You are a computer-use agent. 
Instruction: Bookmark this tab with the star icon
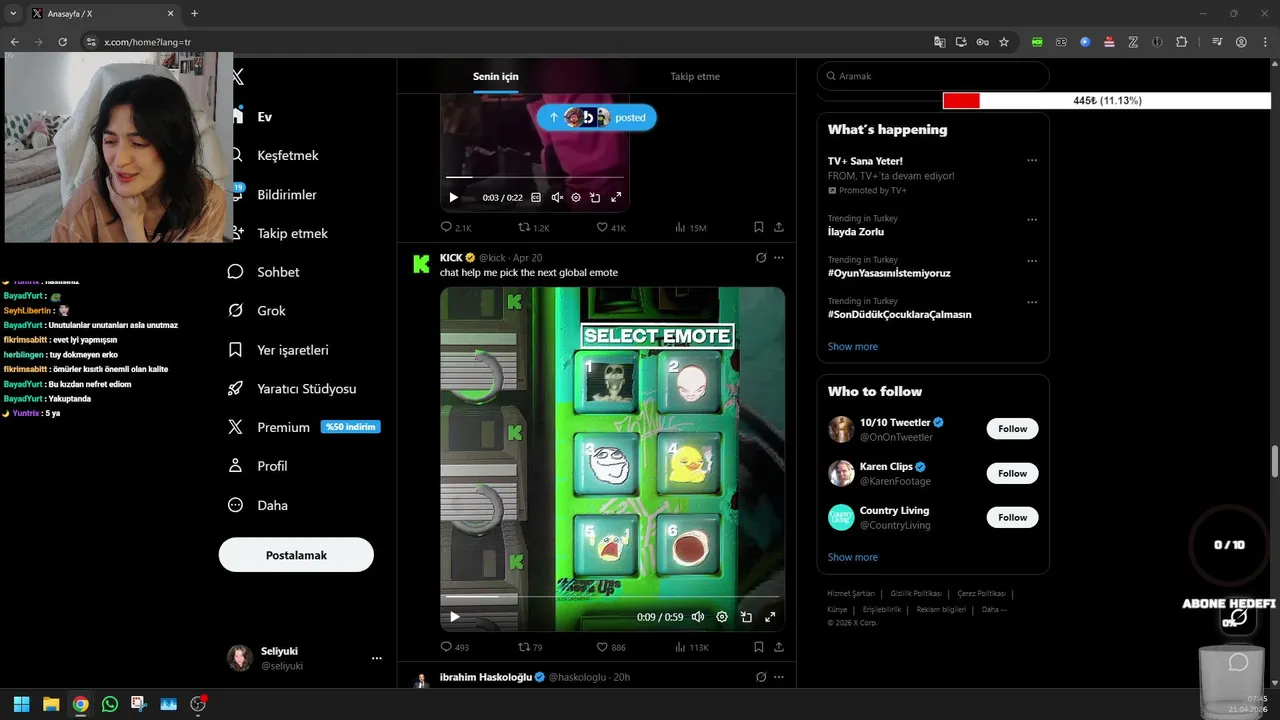click(x=1004, y=42)
